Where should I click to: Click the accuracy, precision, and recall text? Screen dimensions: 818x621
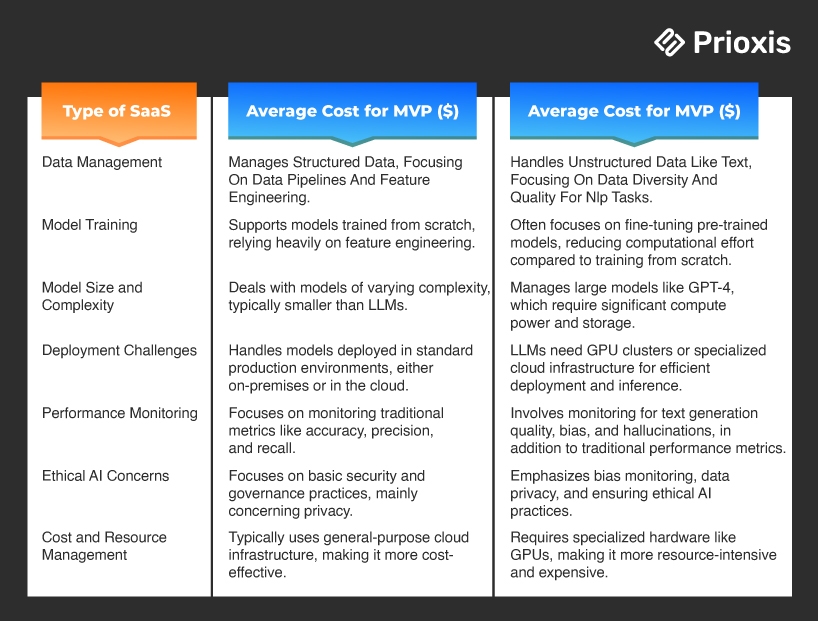point(336,431)
